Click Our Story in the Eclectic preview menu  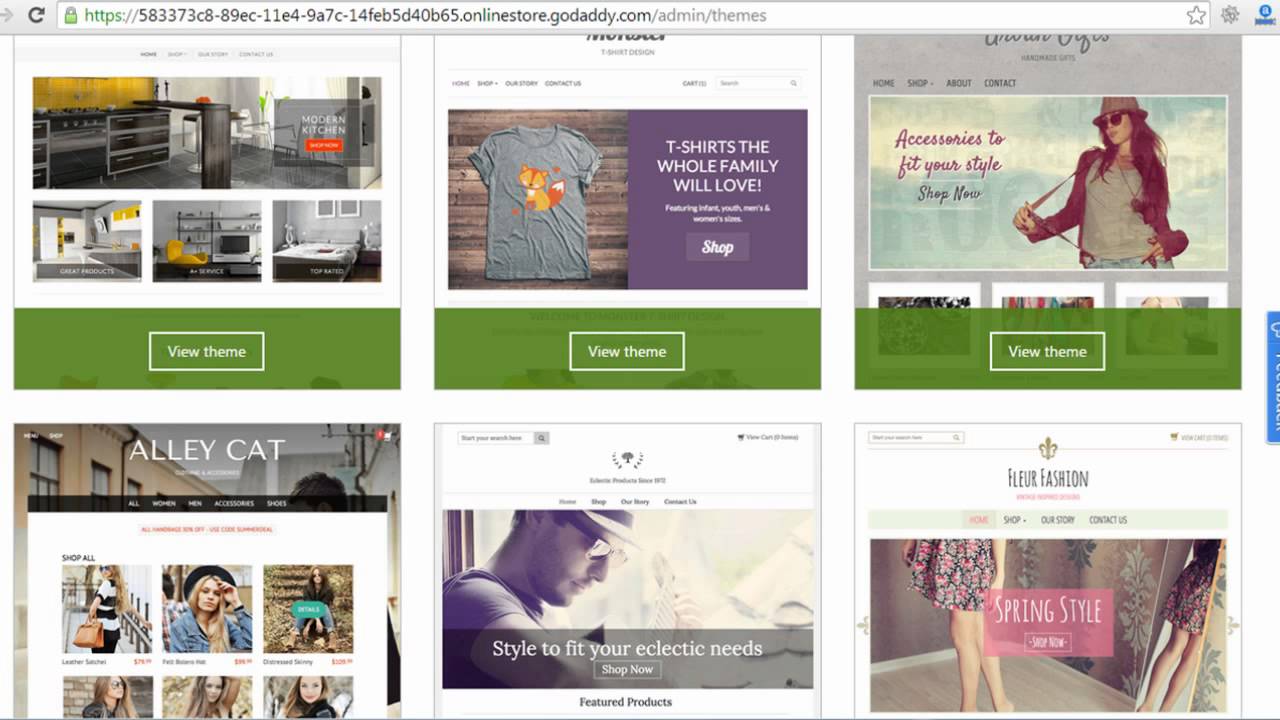coord(635,501)
